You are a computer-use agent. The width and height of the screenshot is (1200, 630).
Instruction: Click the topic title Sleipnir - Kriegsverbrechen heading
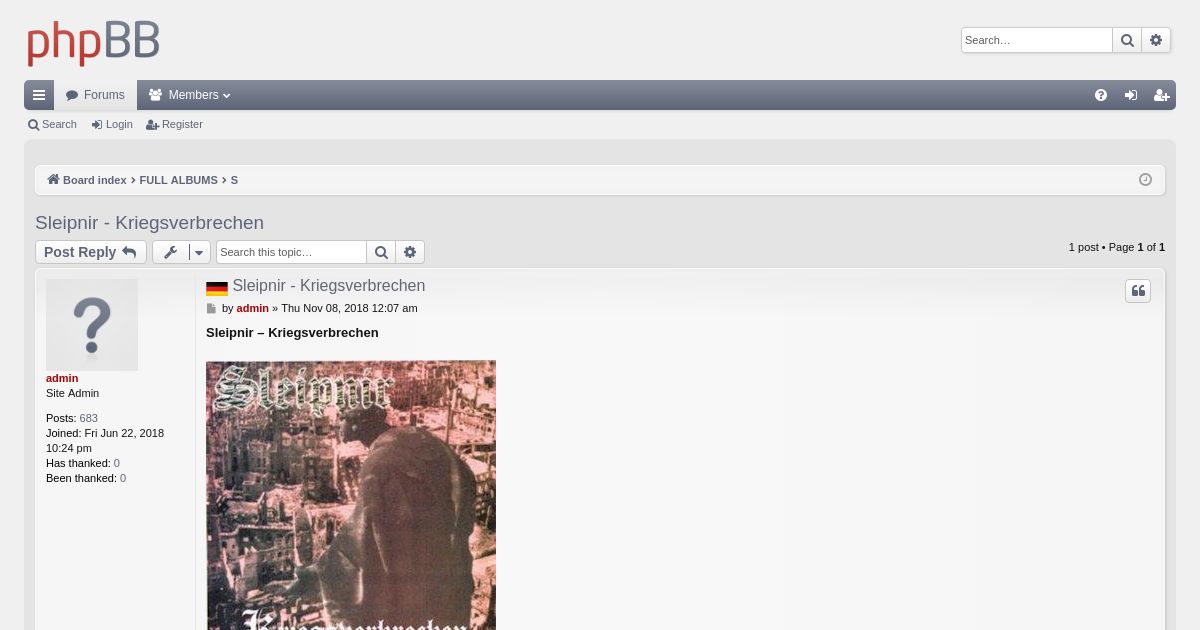pyautogui.click(x=149, y=223)
